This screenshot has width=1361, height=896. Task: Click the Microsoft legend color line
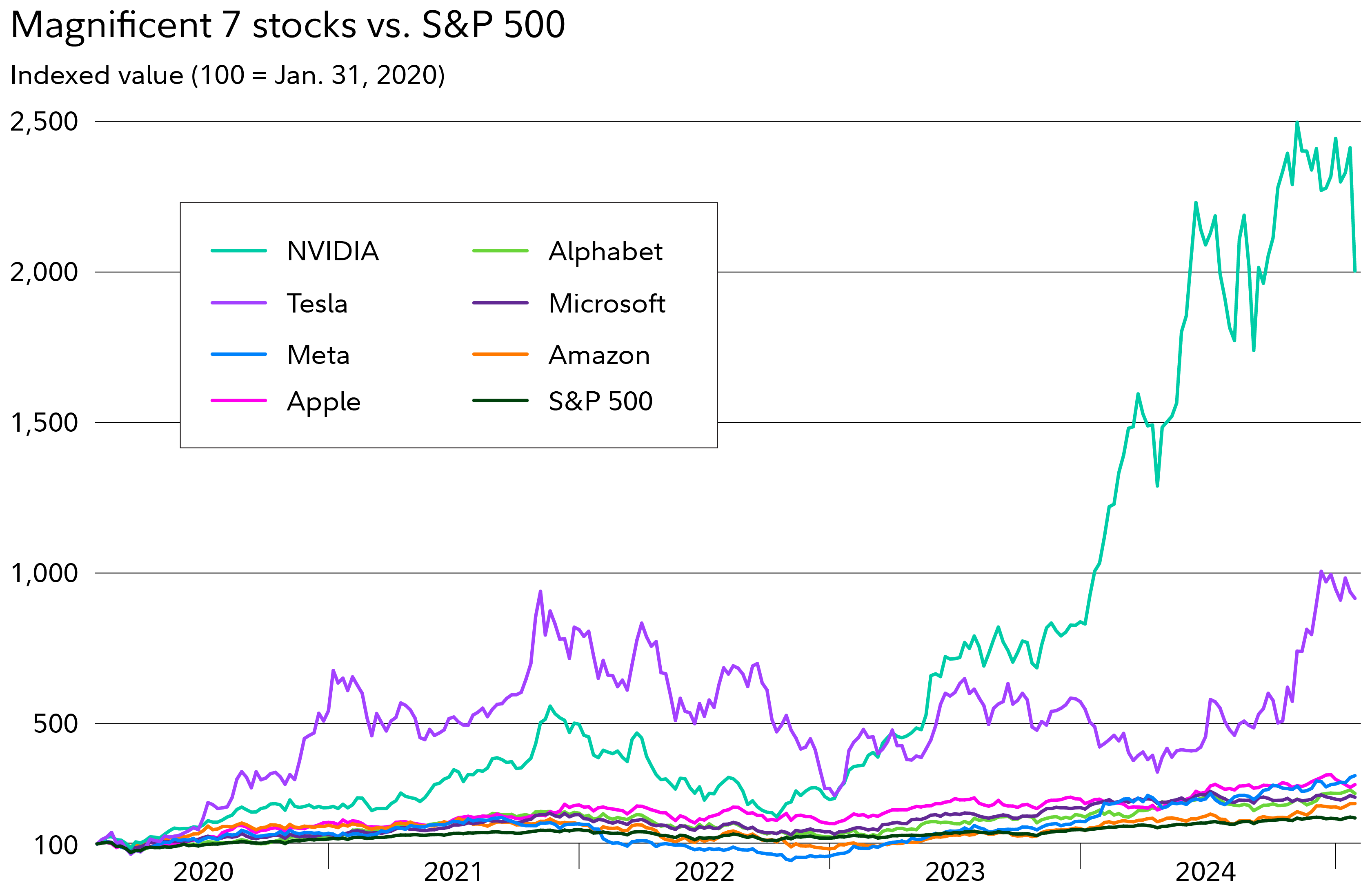click(500, 303)
